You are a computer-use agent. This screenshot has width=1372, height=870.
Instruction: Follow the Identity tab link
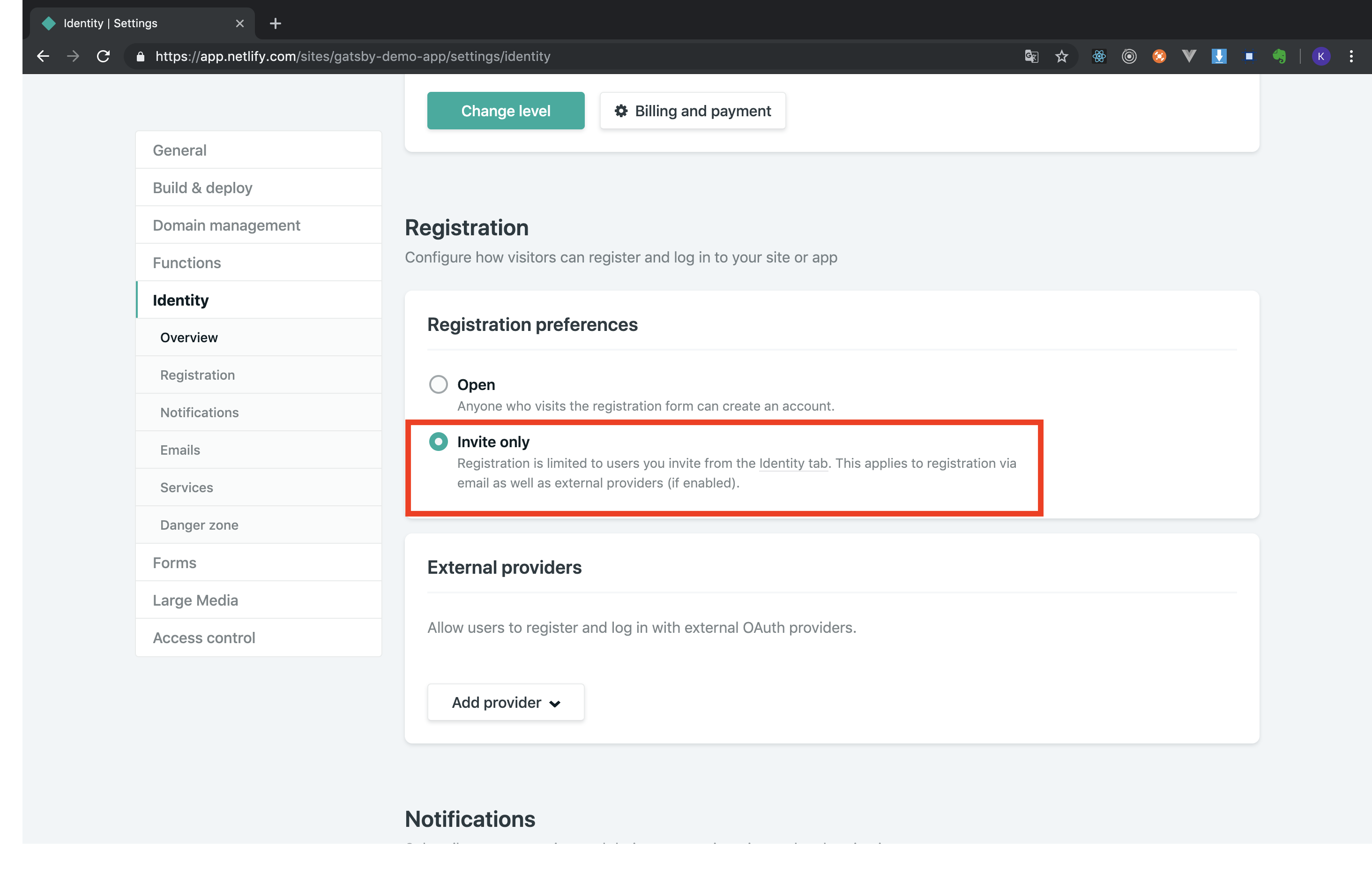coord(793,463)
